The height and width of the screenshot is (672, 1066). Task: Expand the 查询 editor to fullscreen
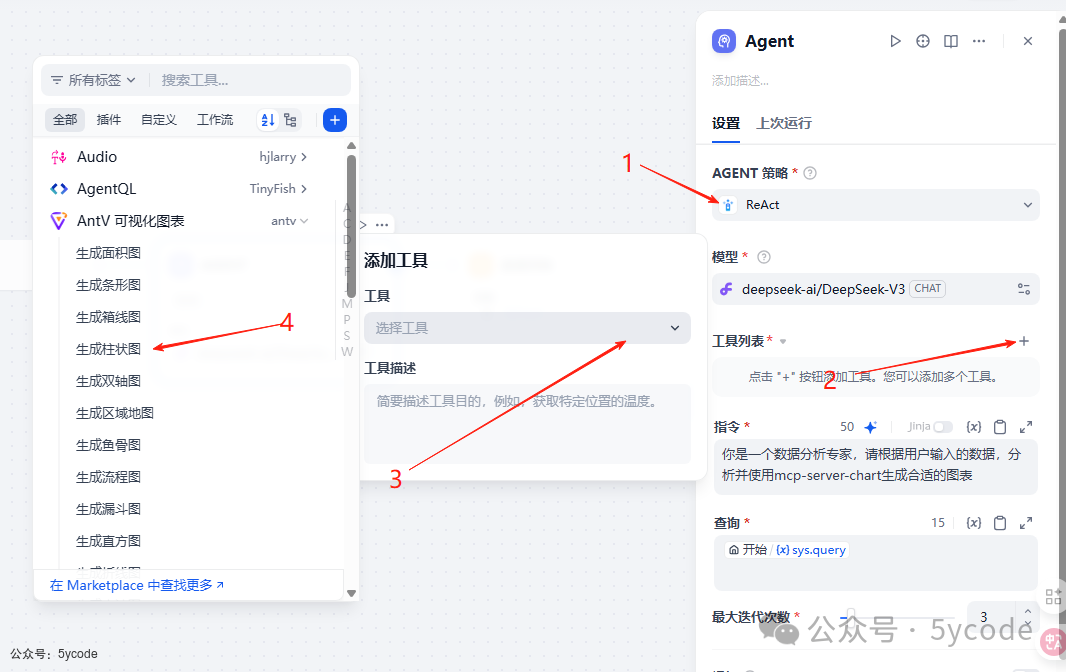(1026, 523)
